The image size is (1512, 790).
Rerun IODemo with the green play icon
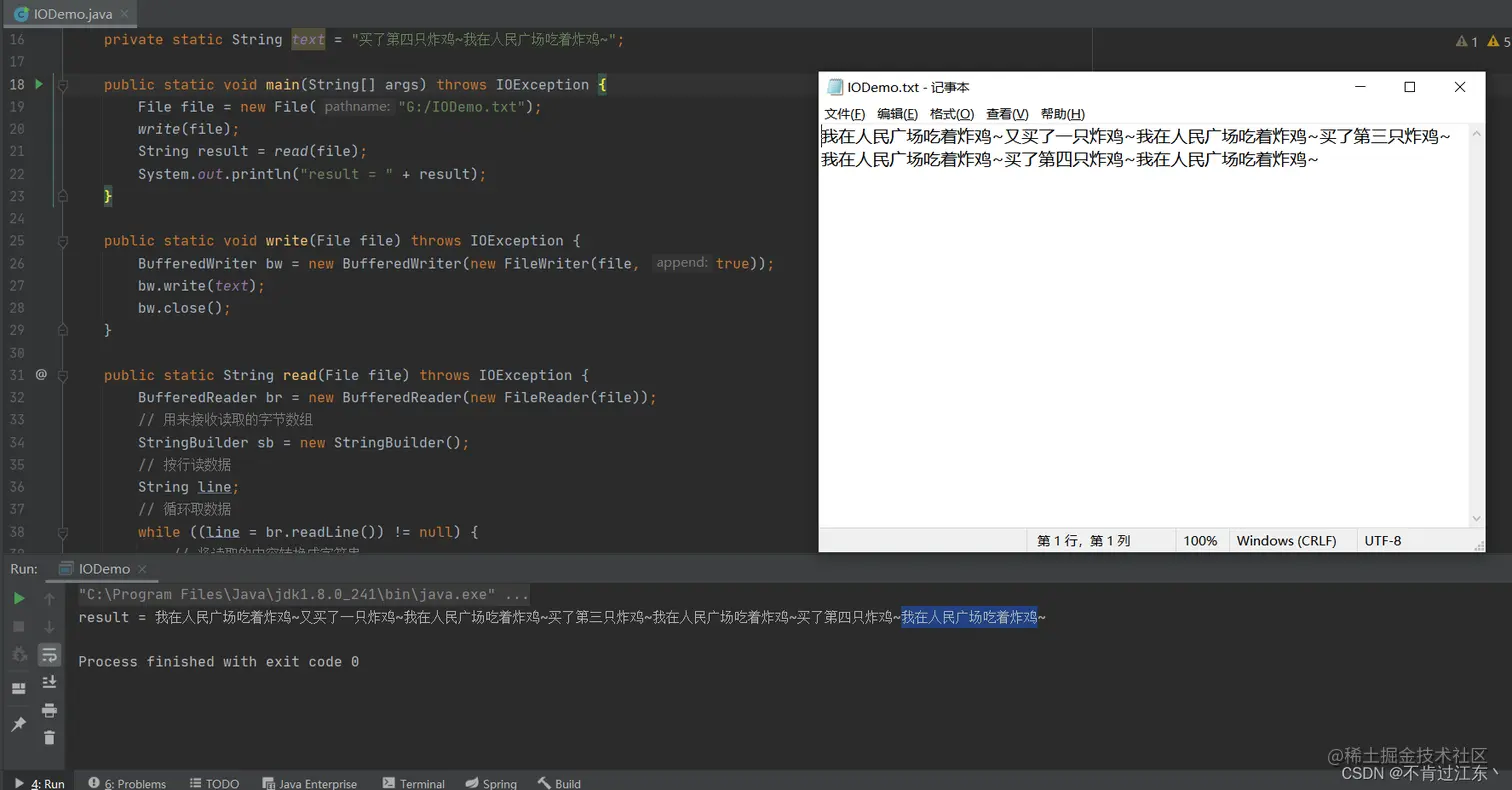point(19,598)
